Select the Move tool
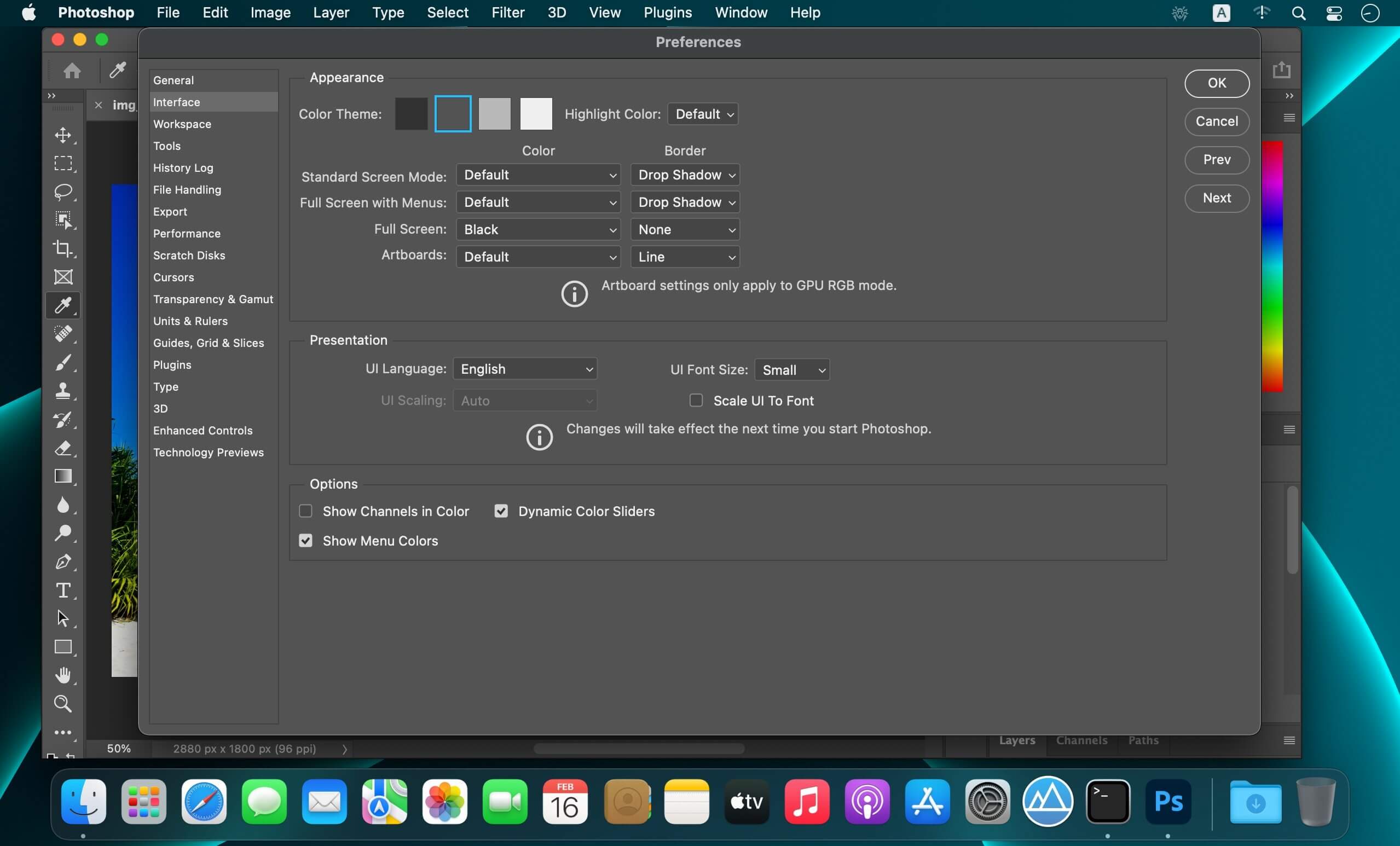This screenshot has width=1400, height=846. (x=63, y=135)
